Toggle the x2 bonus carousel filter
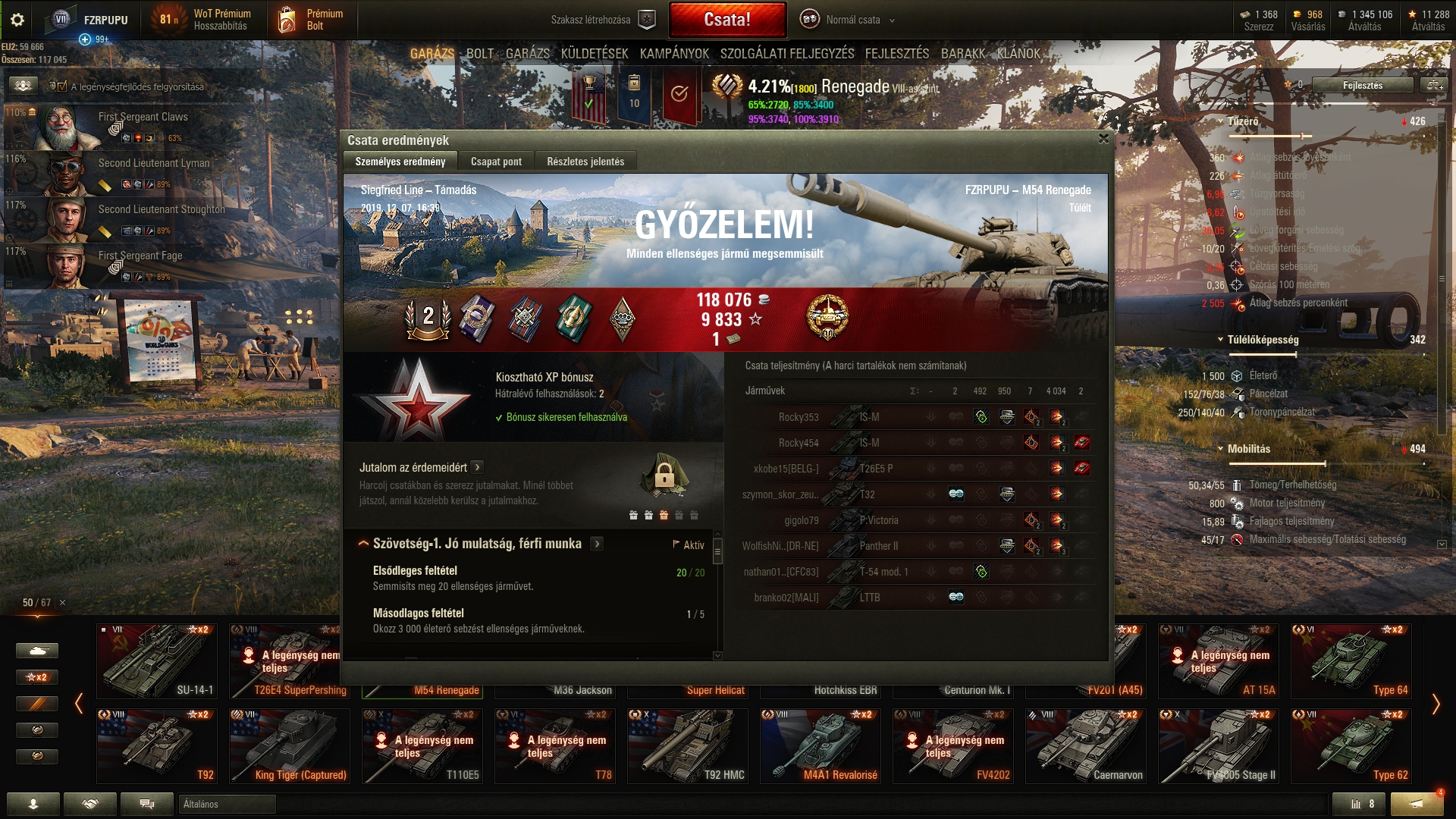This screenshot has width=1456, height=819. point(36,677)
